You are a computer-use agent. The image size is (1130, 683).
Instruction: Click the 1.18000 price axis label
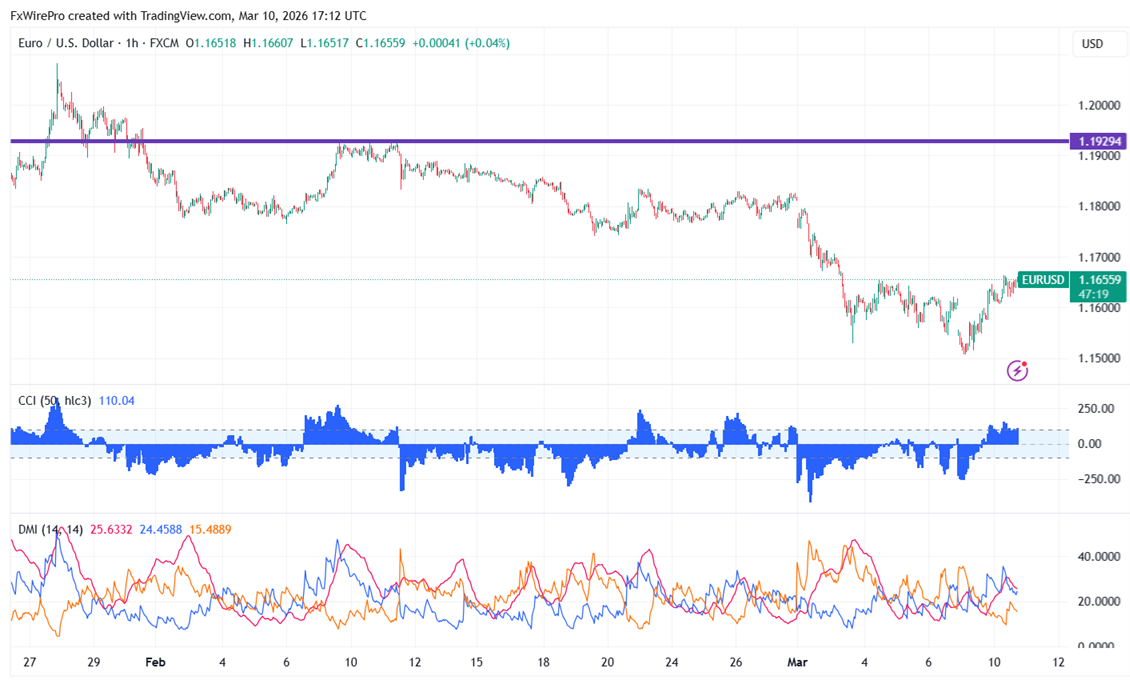(1099, 207)
